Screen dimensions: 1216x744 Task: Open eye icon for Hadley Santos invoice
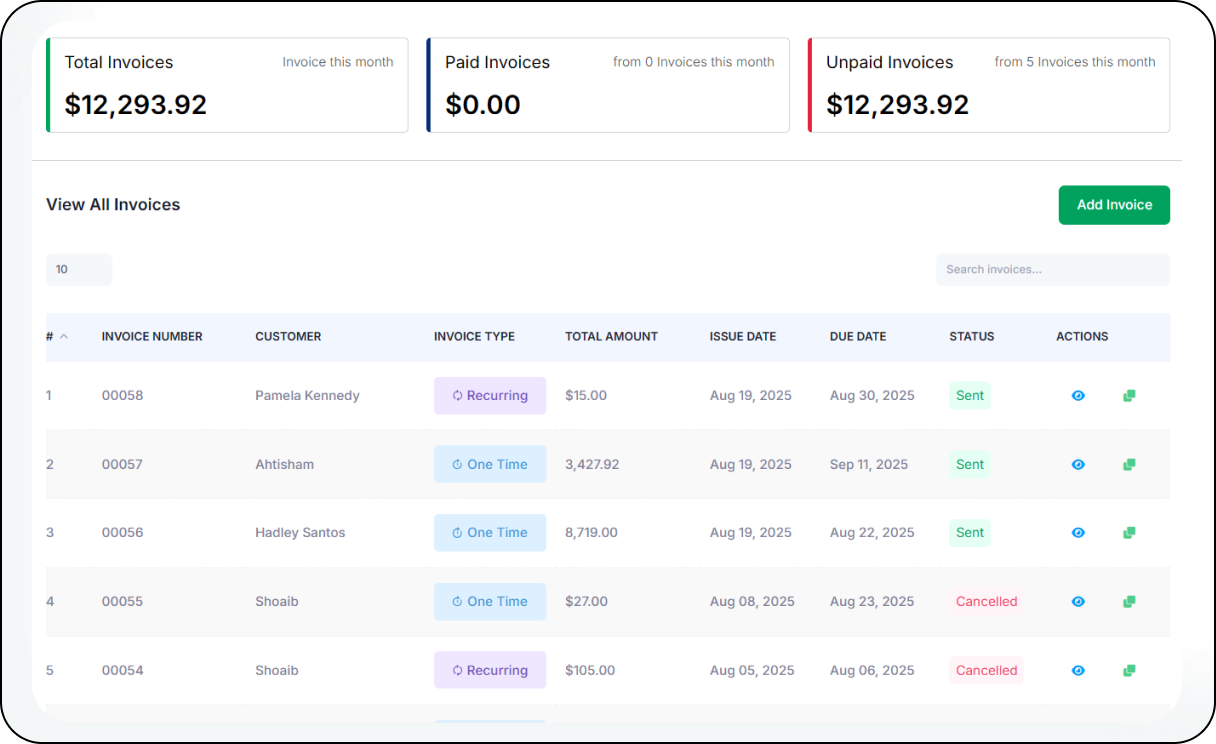pyautogui.click(x=1078, y=533)
